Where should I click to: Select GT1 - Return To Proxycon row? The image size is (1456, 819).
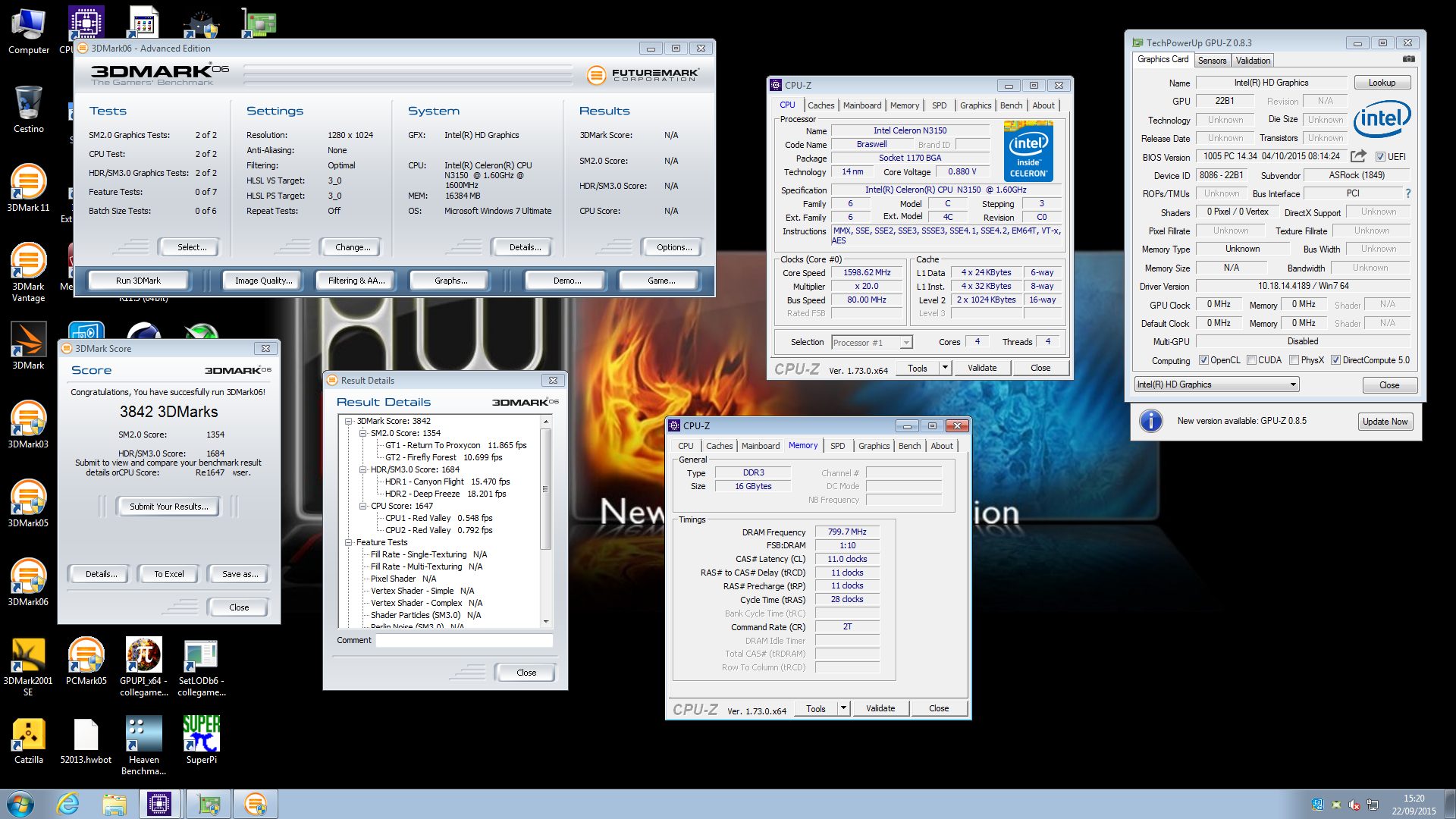click(x=456, y=445)
